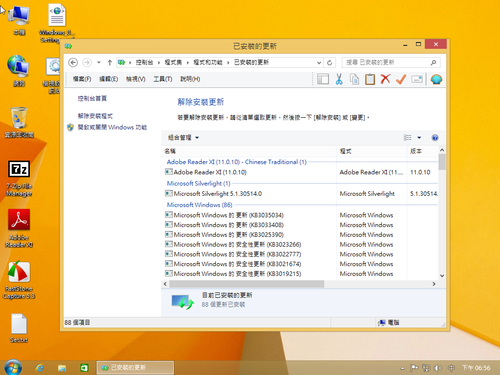Click the Paste clipboard icon in the toolbar
Viewport: 500px width, 375px height.
370,79
